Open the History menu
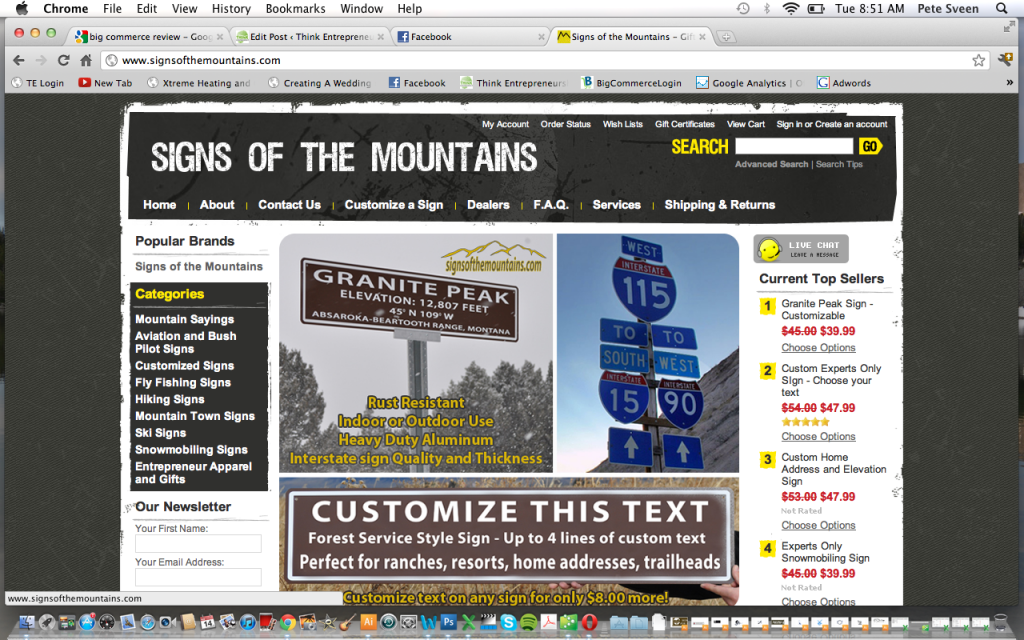The height and width of the screenshot is (640, 1024). coord(231,8)
